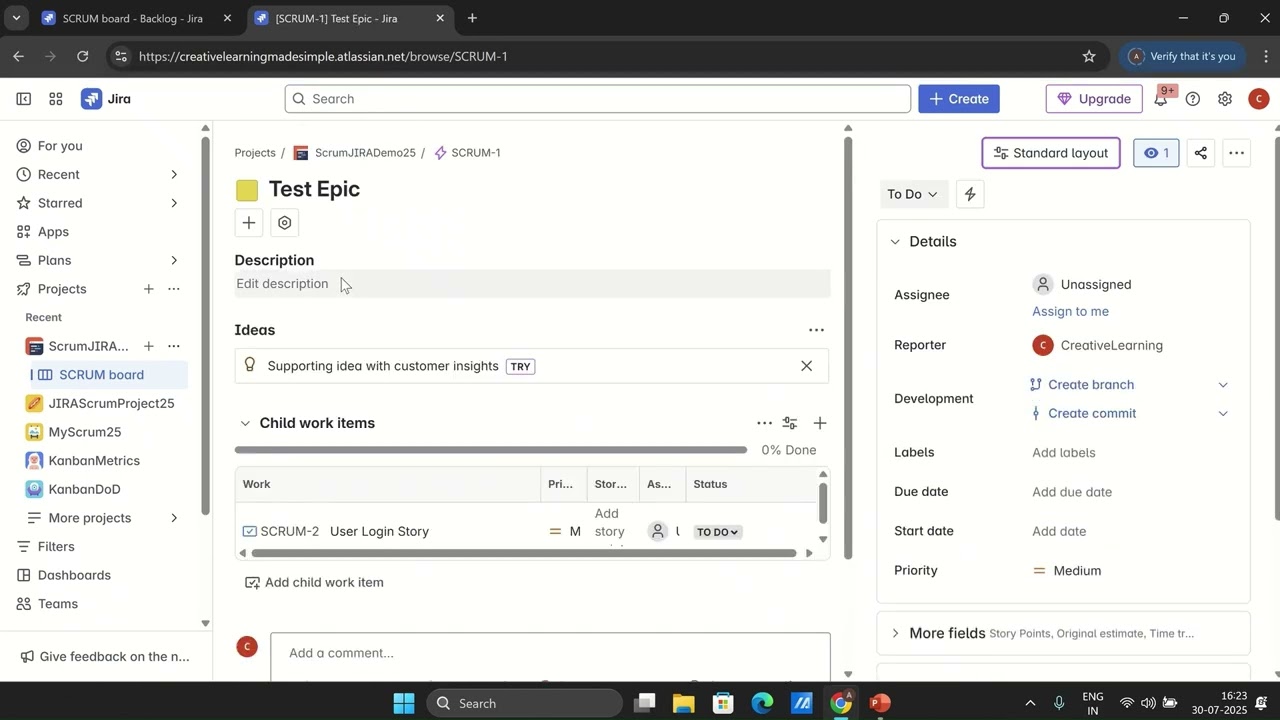
Task: Click the apps target icon under title
Action: click(285, 223)
